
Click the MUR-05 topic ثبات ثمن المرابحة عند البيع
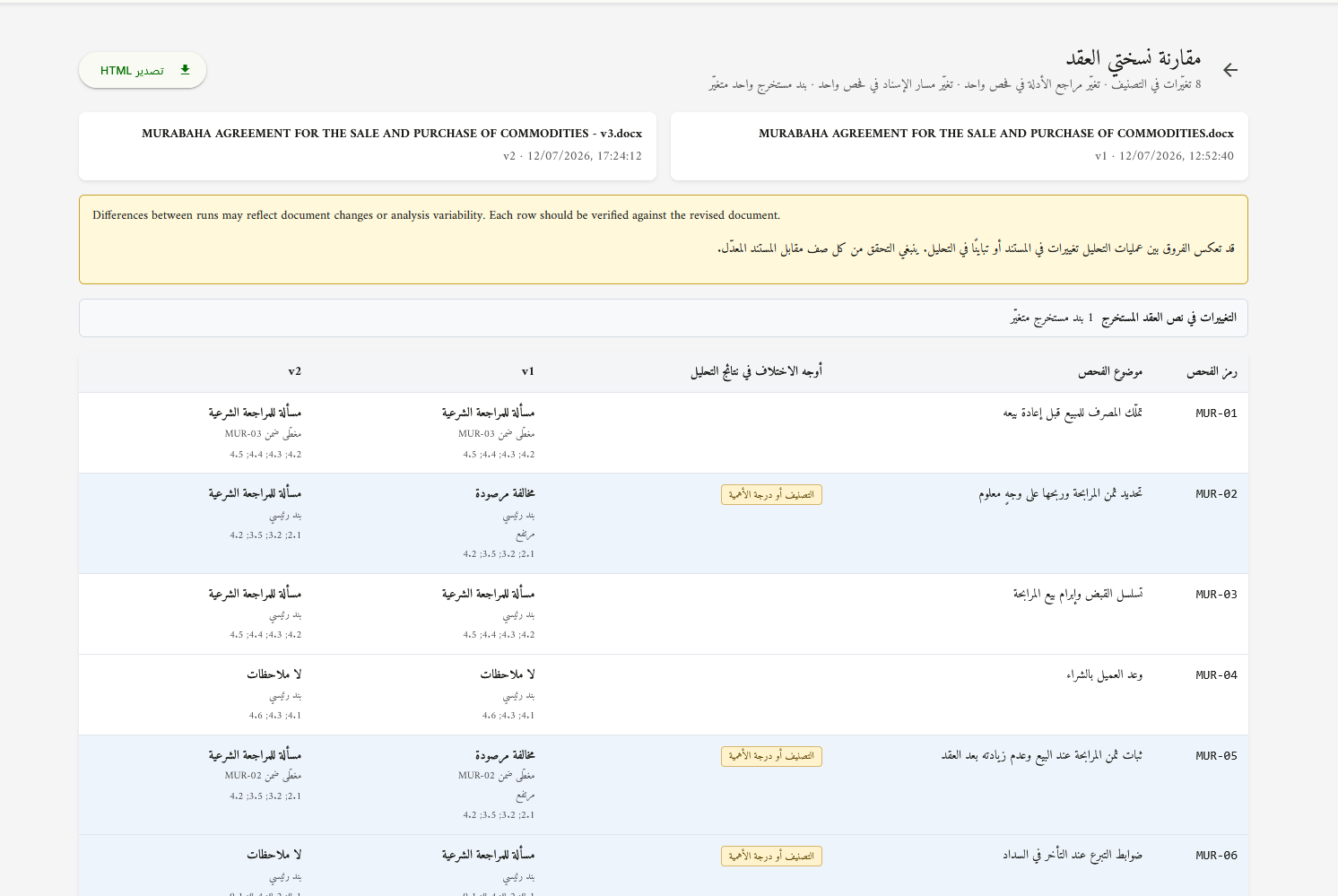pyautogui.click(x=1042, y=756)
